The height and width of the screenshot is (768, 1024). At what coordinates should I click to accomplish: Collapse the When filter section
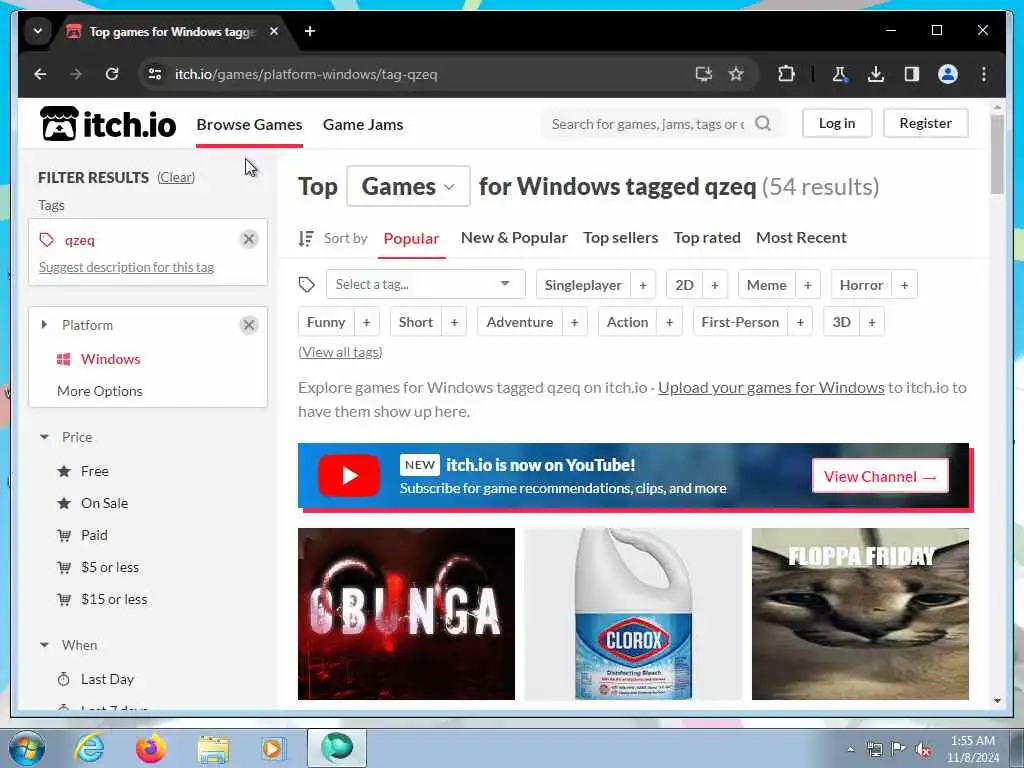[44, 645]
